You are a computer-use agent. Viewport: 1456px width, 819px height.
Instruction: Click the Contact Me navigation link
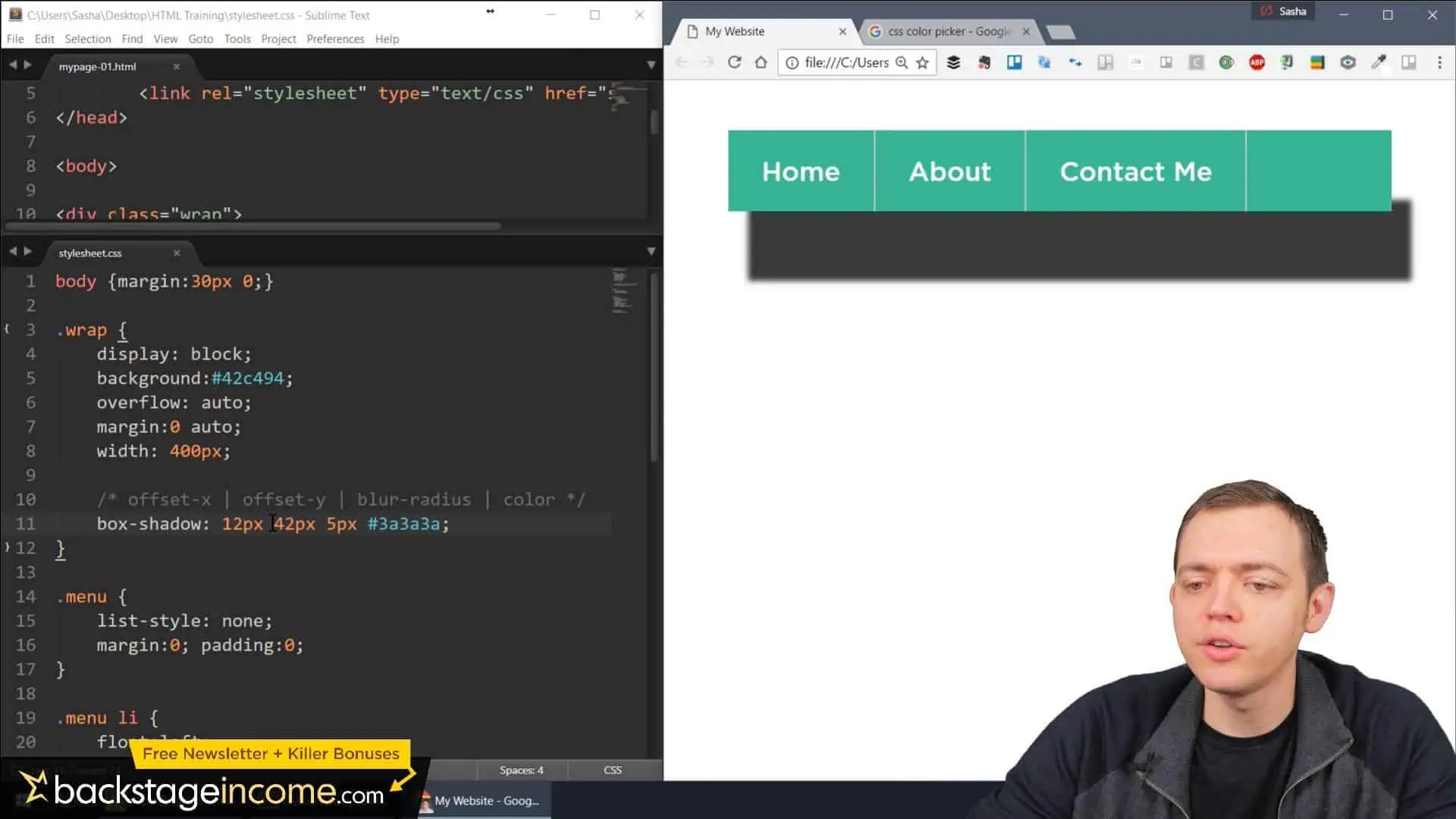coord(1135,171)
